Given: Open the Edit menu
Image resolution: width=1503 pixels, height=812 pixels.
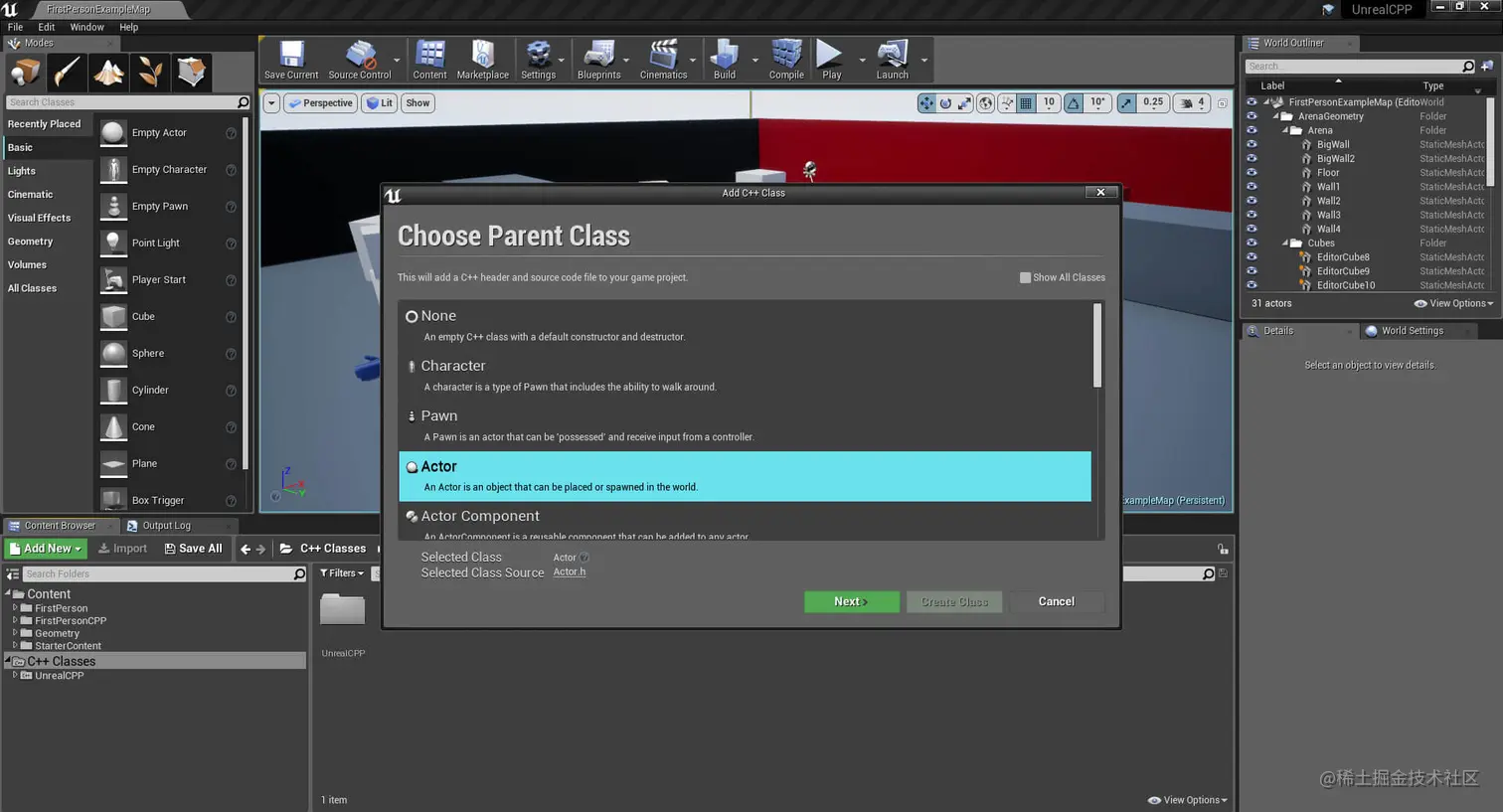Looking at the screenshot, I should click(x=46, y=27).
